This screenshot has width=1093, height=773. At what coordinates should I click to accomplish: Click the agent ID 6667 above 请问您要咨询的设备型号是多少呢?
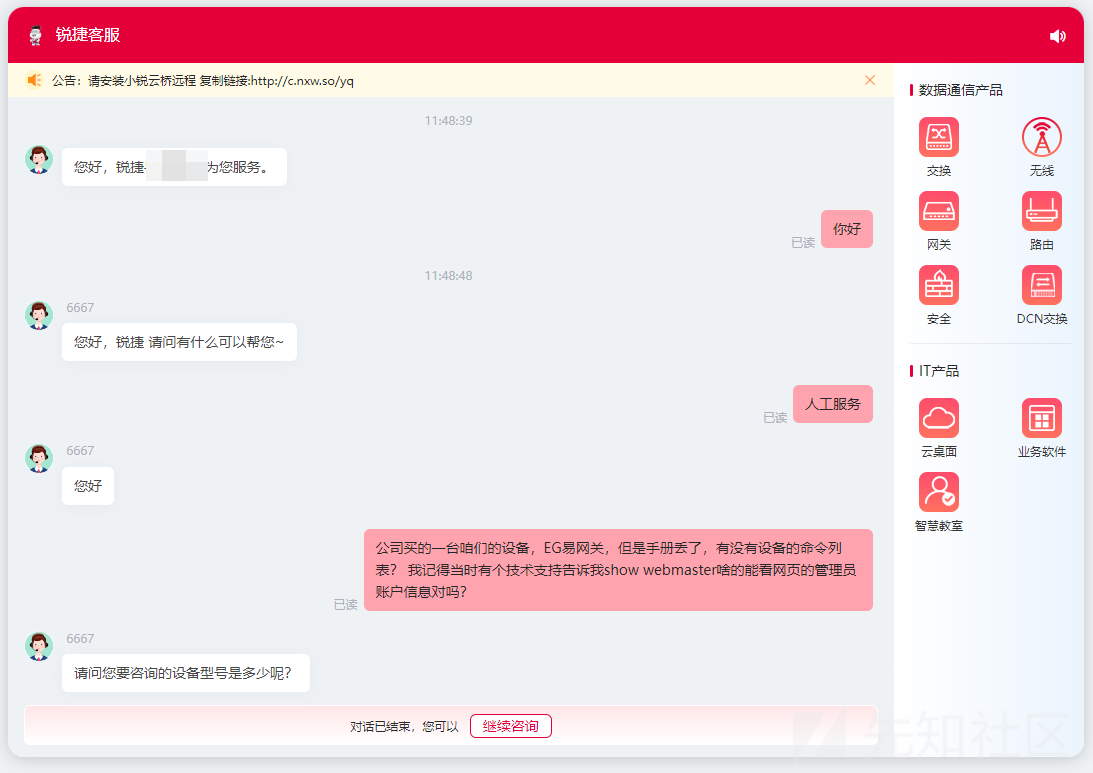tap(80, 638)
